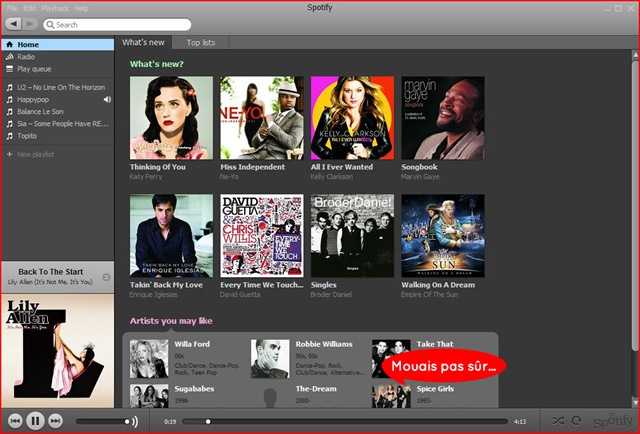Click the Back To The Start track title
Viewport: 640px width, 434px height.
coord(51,272)
